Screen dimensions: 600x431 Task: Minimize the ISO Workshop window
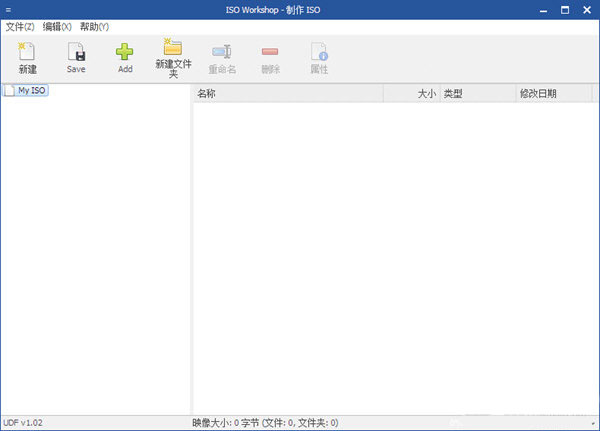[543, 10]
